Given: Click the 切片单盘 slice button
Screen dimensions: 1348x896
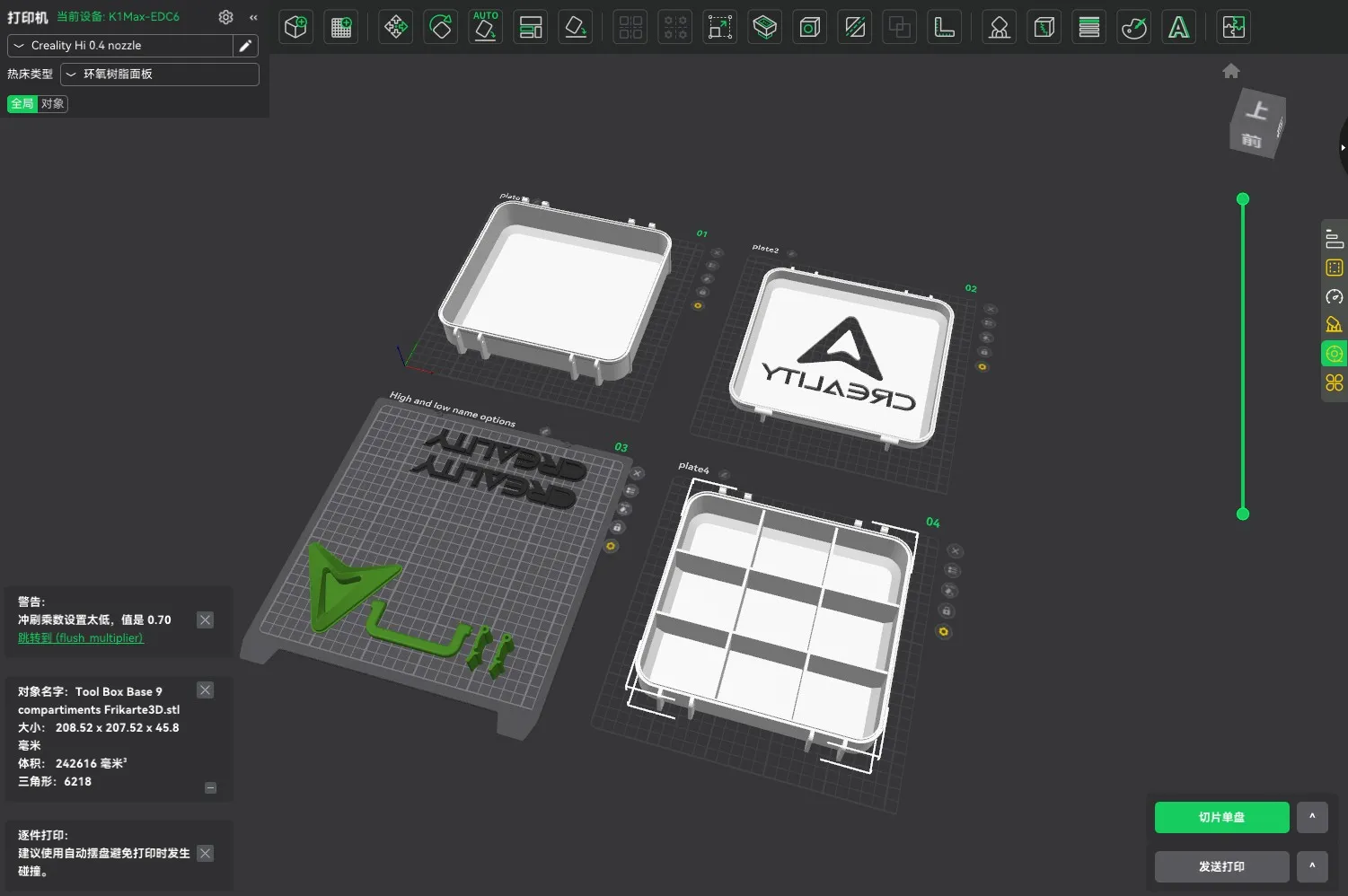Looking at the screenshot, I should 1221,817.
